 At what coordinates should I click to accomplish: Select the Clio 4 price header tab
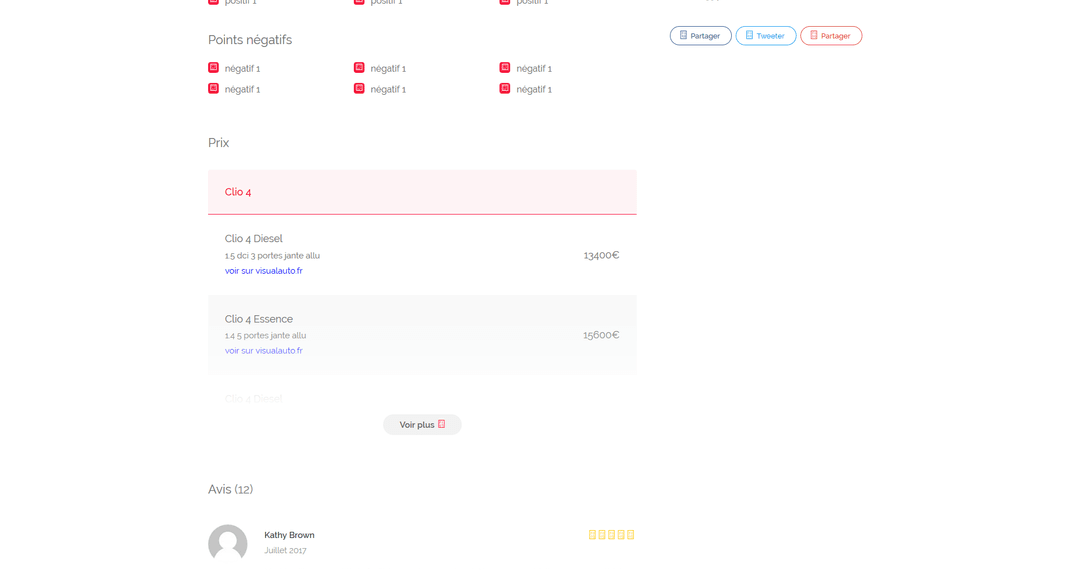[422, 192]
